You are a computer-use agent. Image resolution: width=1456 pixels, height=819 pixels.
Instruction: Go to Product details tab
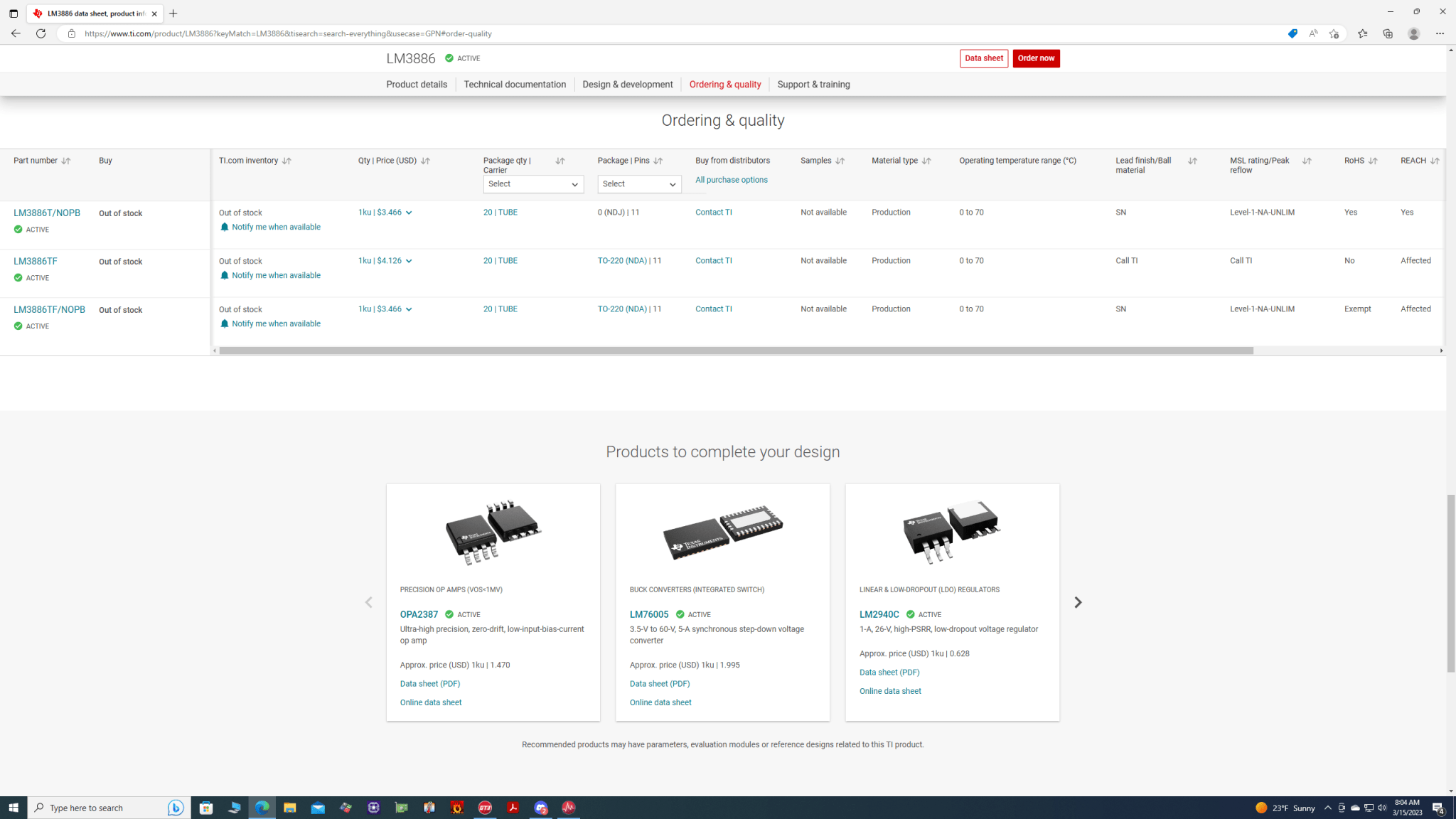[x=417, y=85]
